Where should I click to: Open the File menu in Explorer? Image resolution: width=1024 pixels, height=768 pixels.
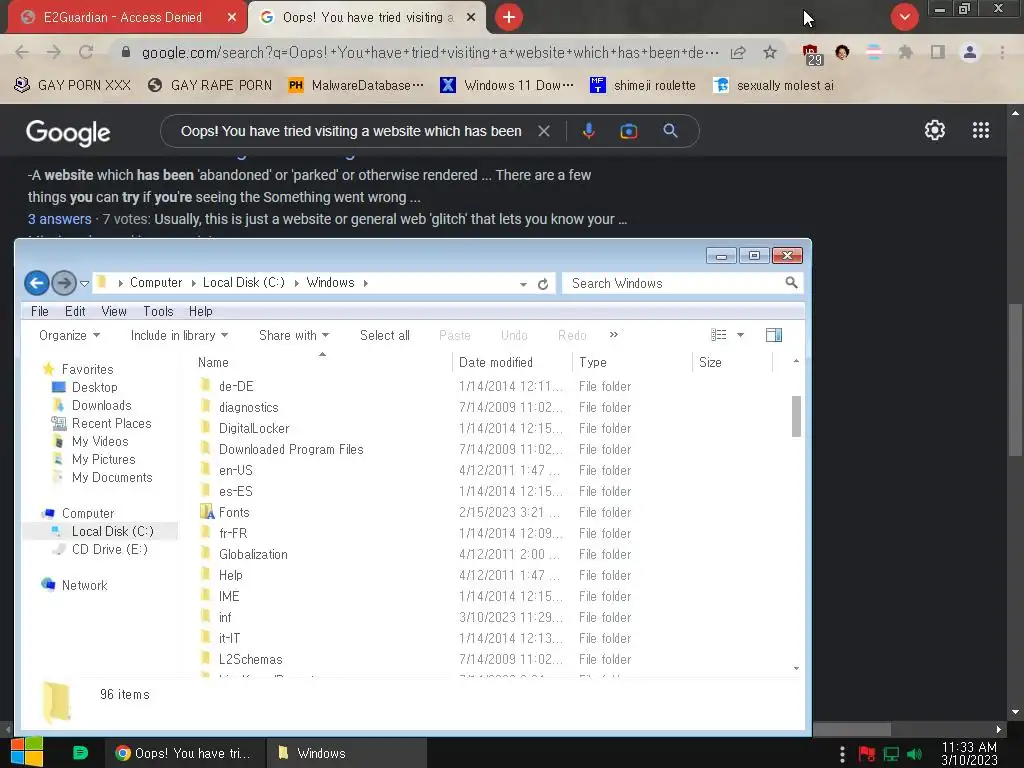tap(40, 312)
